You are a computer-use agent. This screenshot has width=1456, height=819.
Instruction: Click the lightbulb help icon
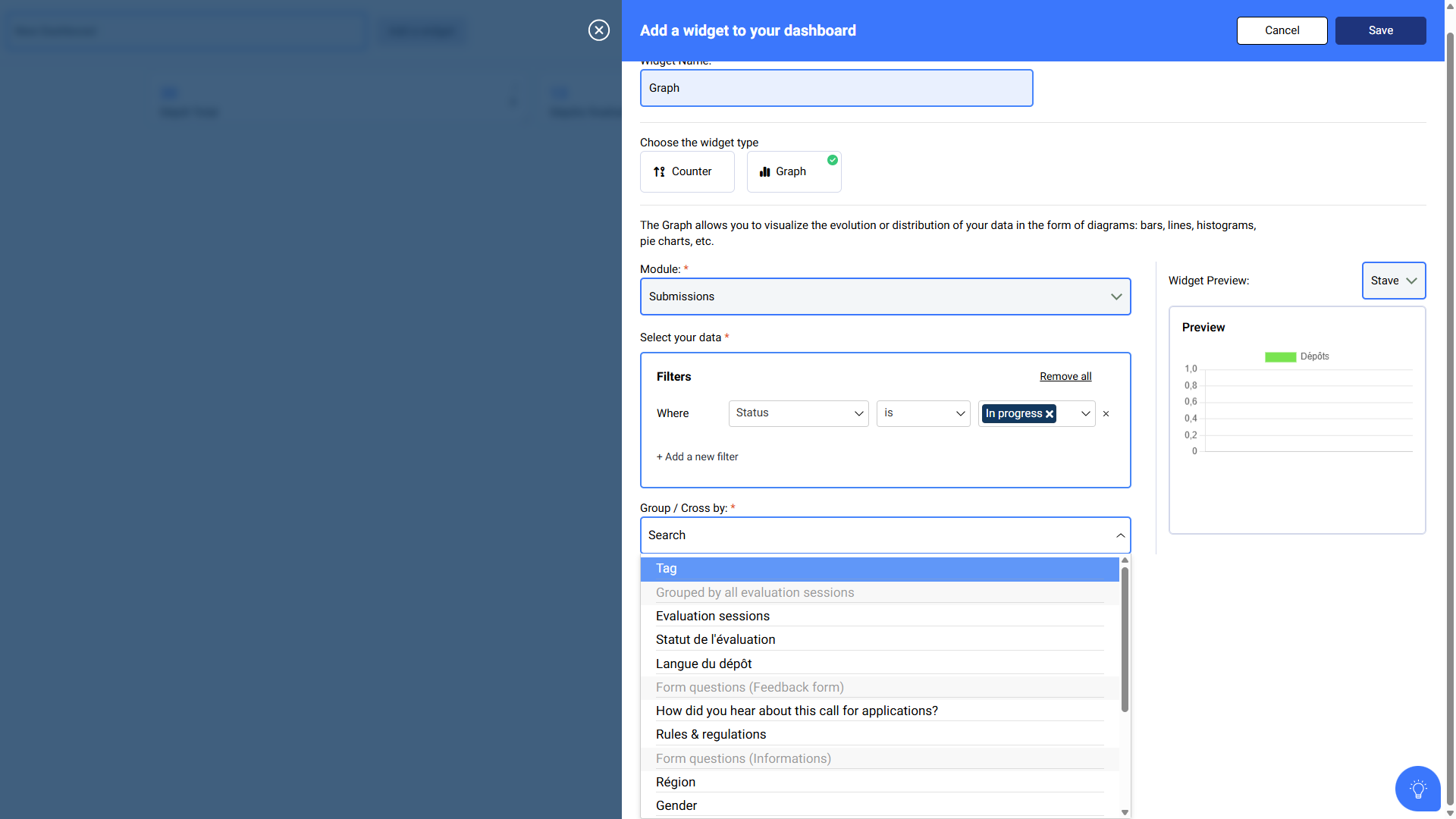1417,789
